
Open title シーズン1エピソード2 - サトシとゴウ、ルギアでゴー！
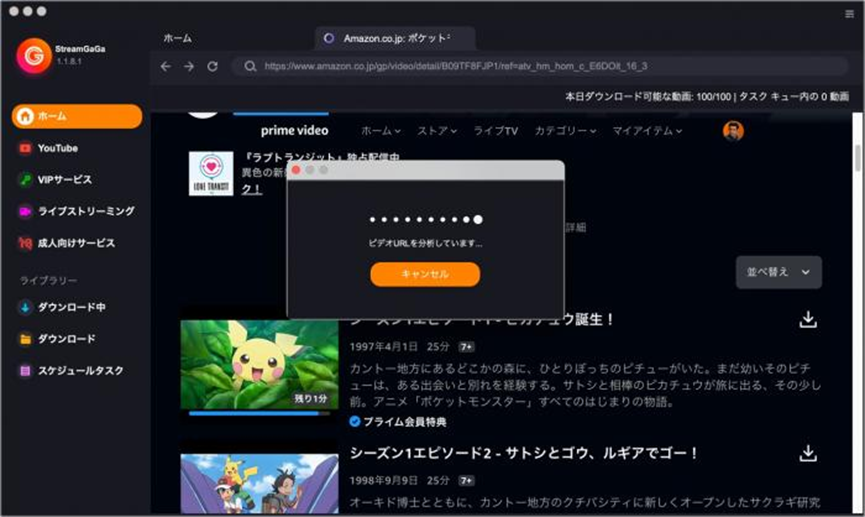pos(523,453)
